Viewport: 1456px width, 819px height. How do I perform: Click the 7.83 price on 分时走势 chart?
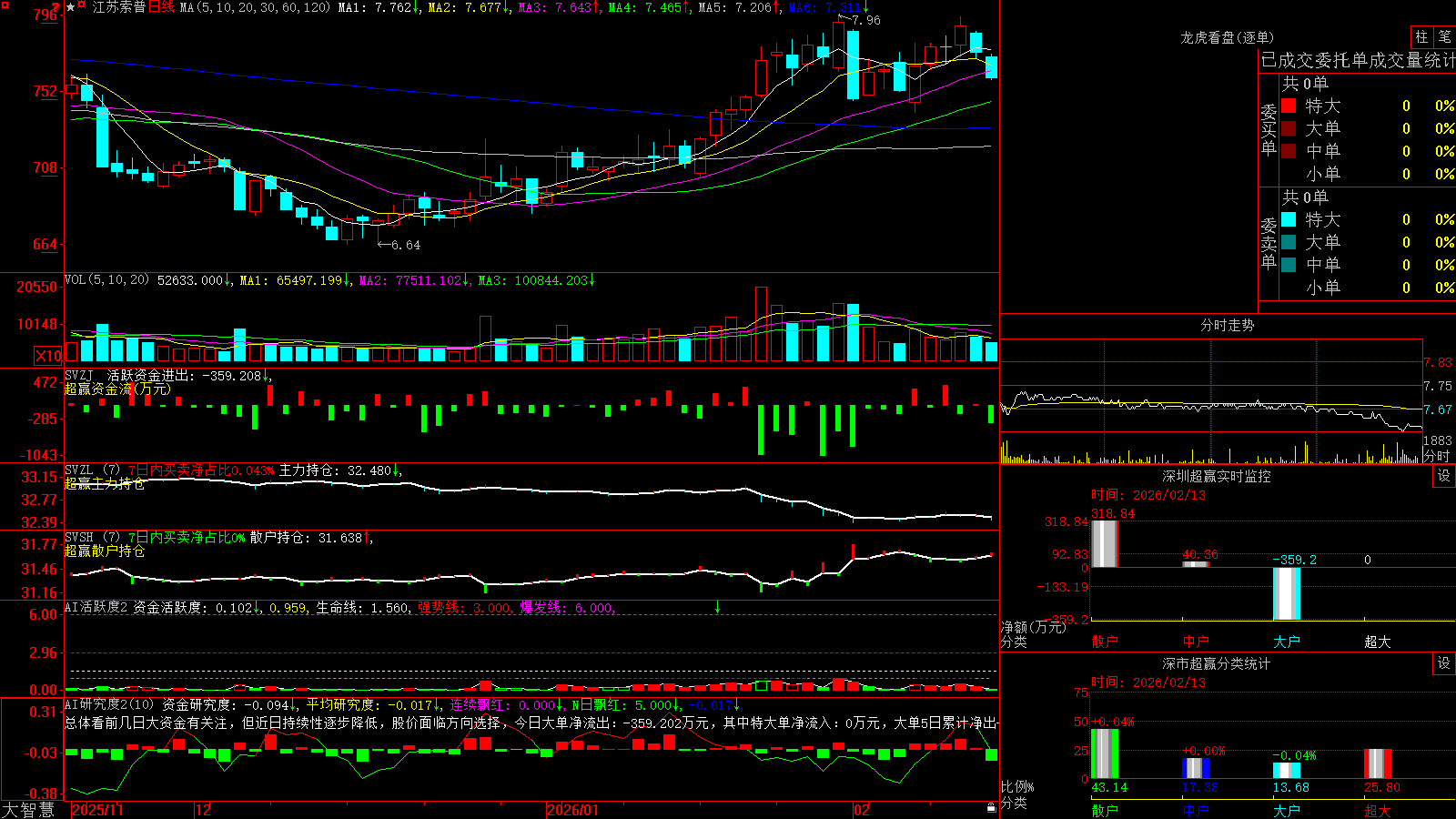tap(1439, 362)
